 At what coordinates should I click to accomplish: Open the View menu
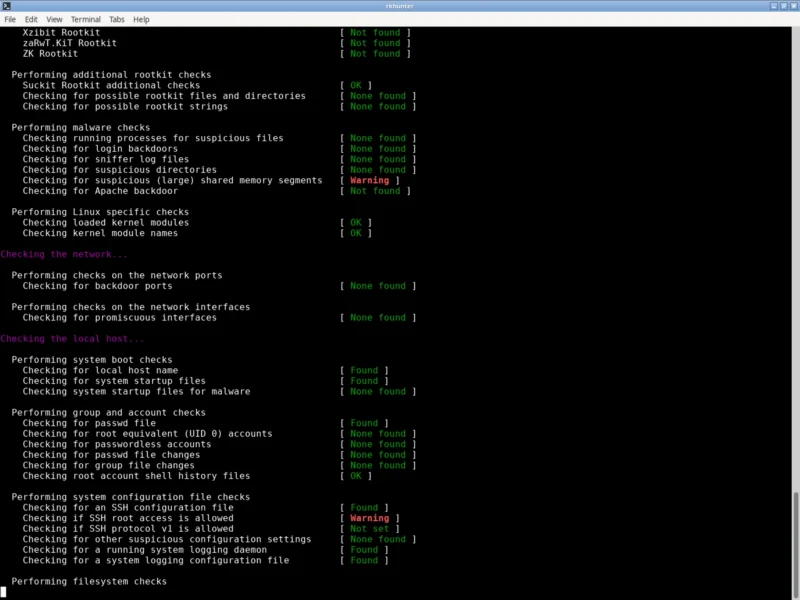[x=54, y=19]
